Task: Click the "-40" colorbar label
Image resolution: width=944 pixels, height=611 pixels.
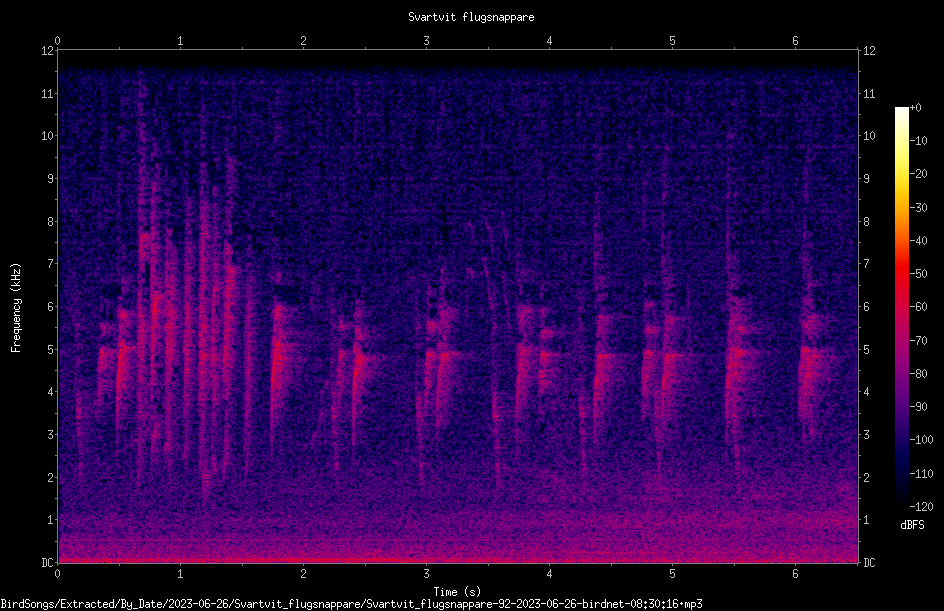Action: pyautogui.click(x=918, y=241)
